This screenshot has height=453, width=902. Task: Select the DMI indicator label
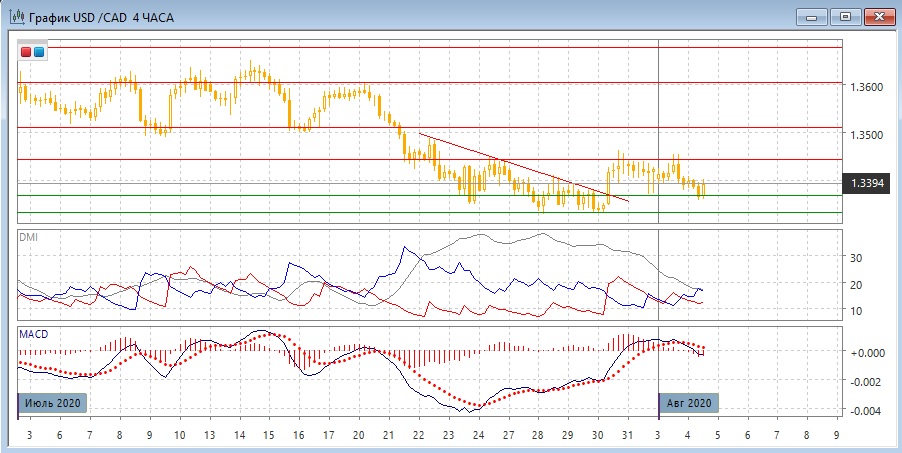28,236
